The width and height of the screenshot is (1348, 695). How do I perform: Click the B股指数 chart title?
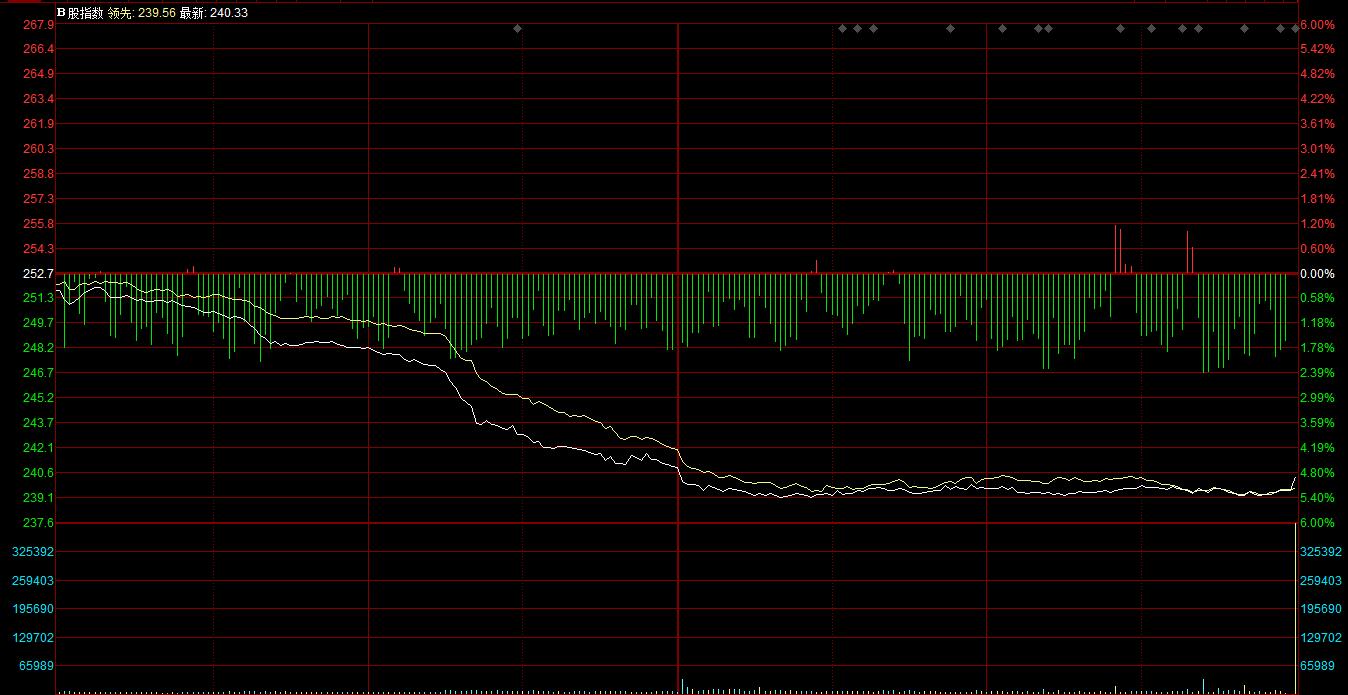pos(80,13)
